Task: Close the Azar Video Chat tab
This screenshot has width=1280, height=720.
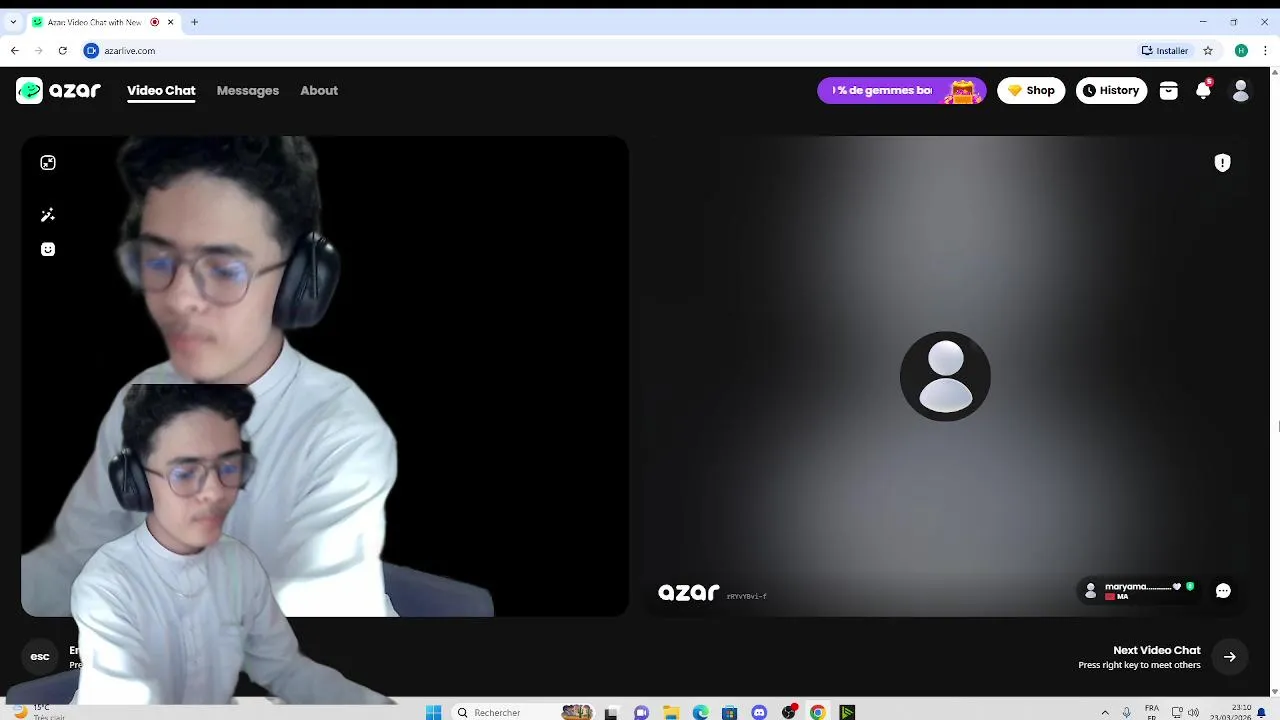Action: 170,22
